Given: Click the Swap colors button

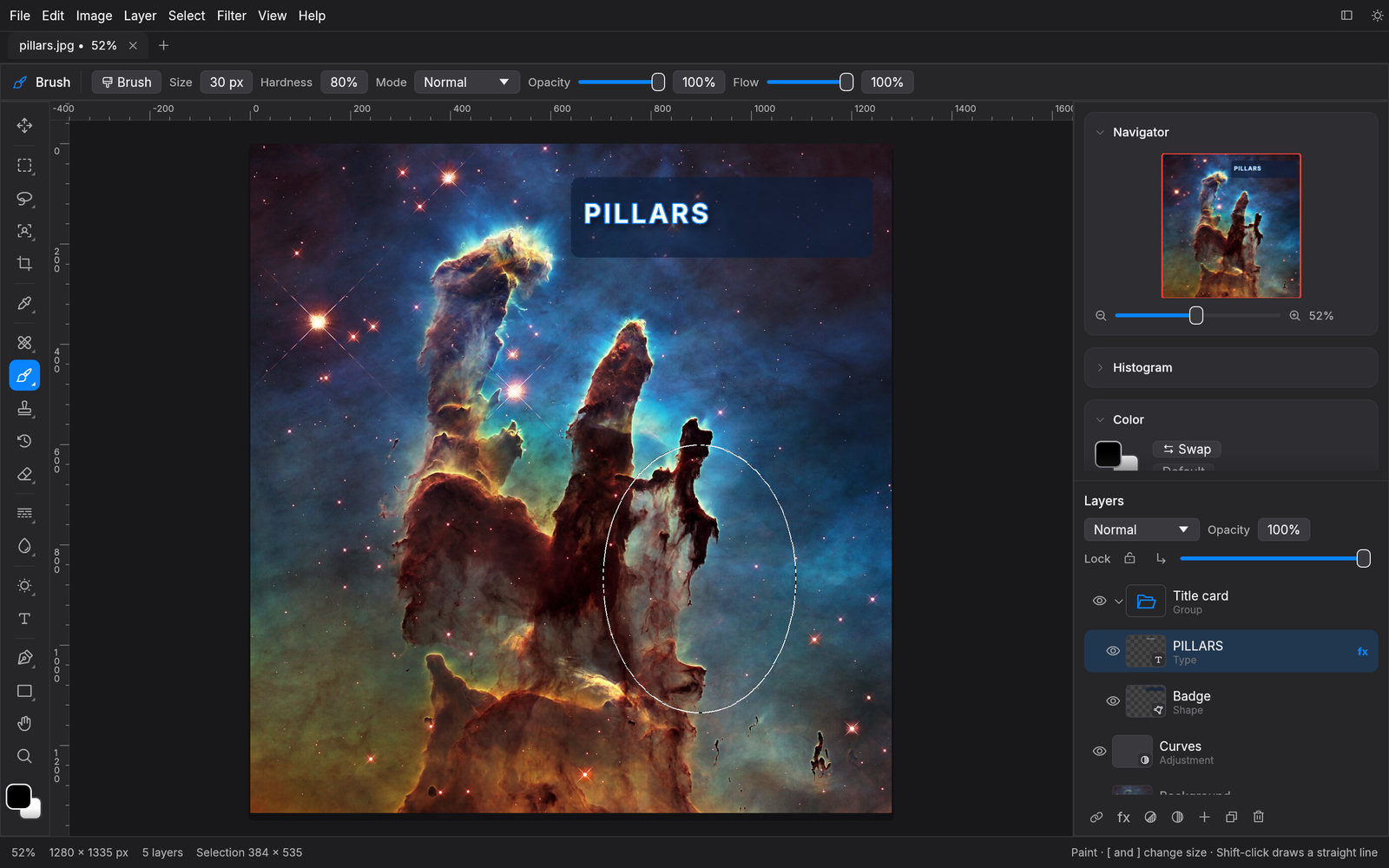Looking at the screenshot, I should pos(1187,449).
